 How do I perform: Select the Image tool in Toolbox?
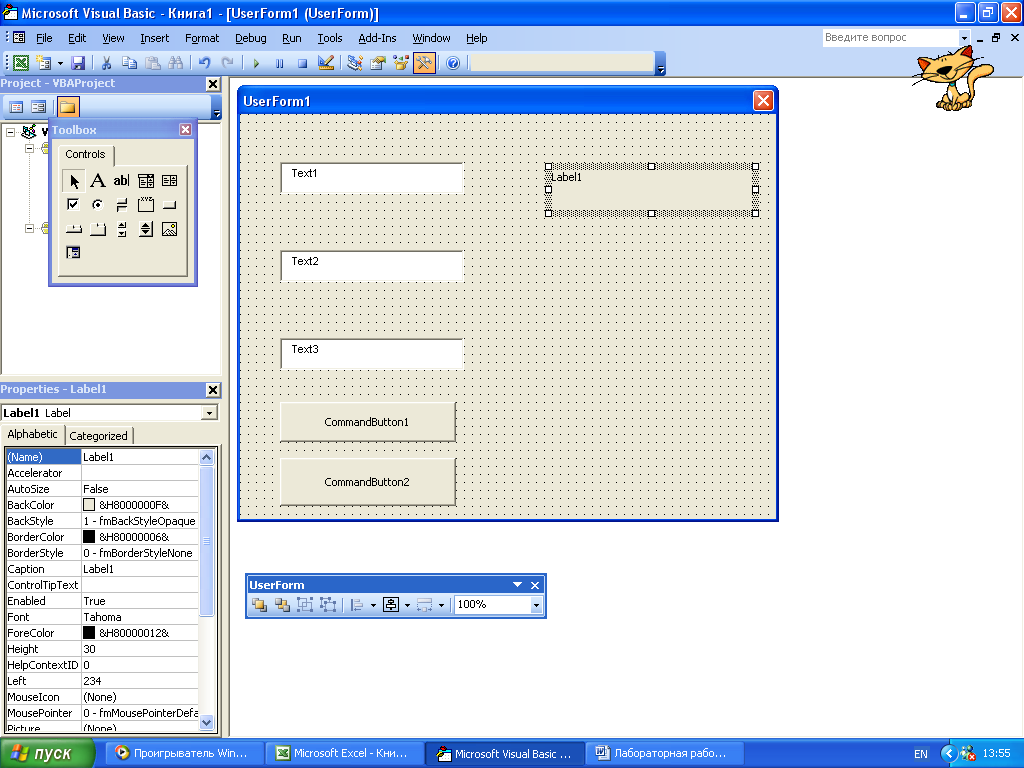(x=169, y=229)
